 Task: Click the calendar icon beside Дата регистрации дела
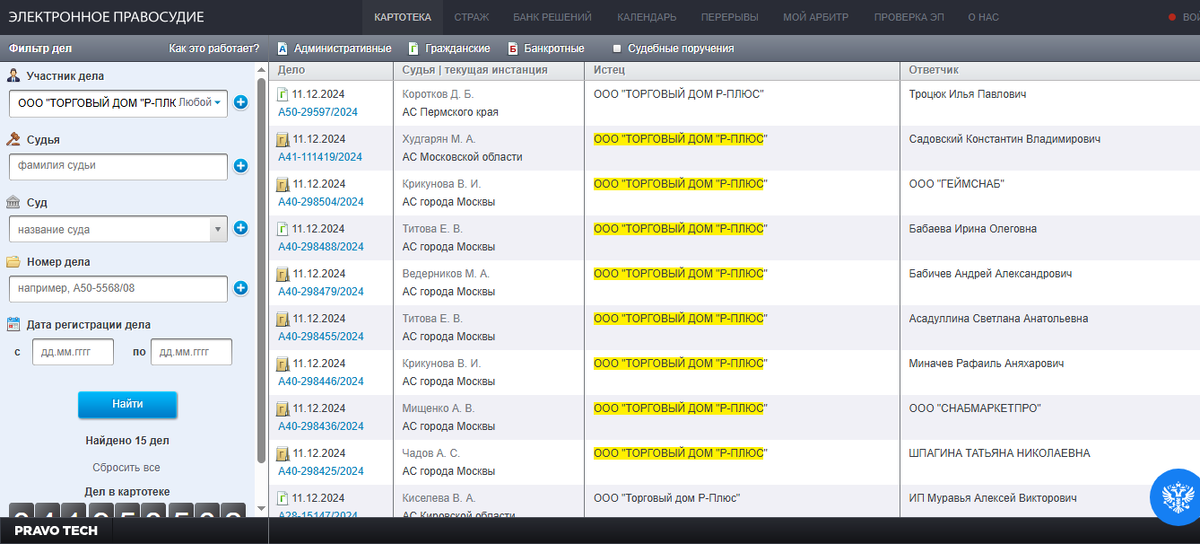[14, 324]
